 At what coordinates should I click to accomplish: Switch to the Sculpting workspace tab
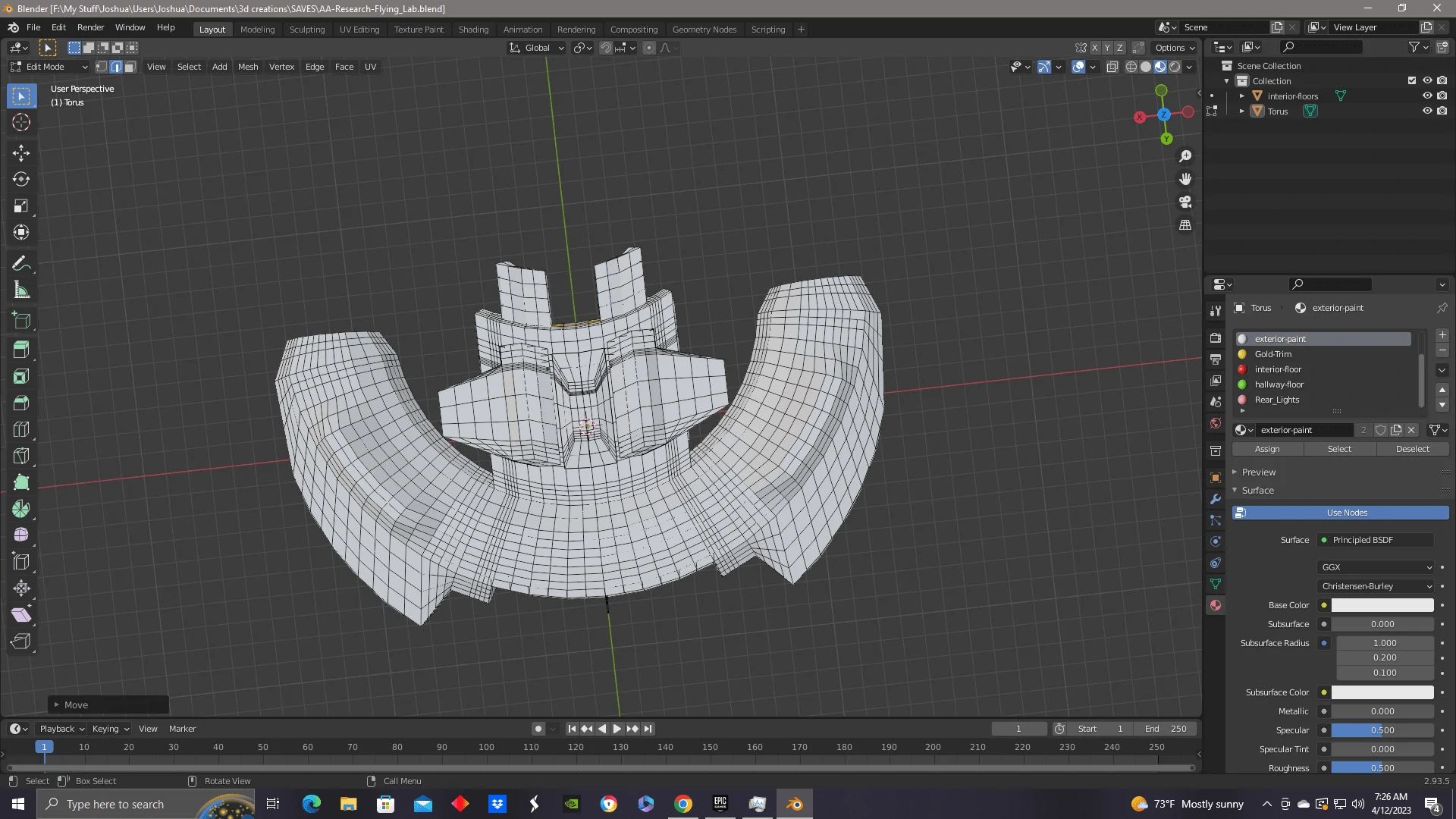(x=306, y=30)
